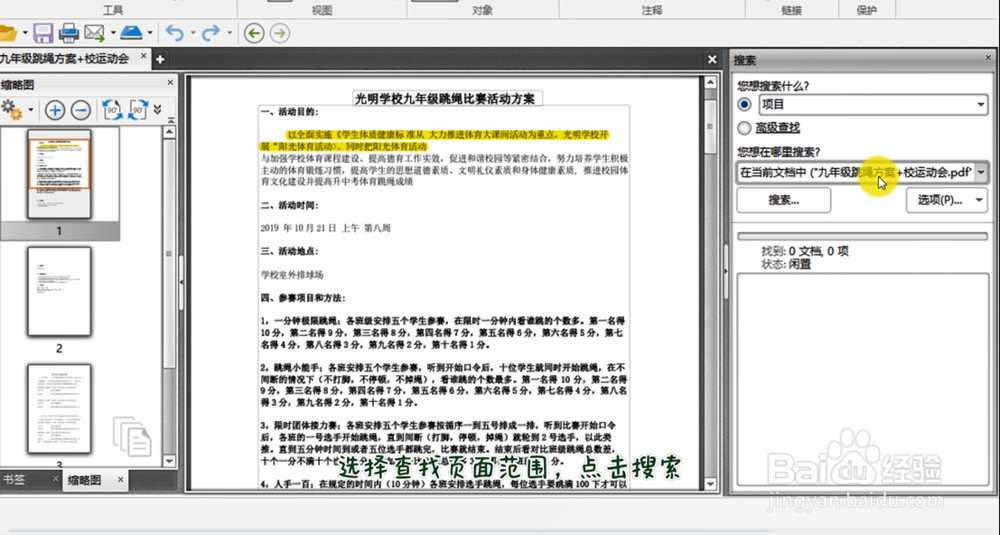Click the text 学校室外排球场
Image resolution: width=1000 pixels, height=535 pixels.
pyautogui.click(x=292, y=275)
